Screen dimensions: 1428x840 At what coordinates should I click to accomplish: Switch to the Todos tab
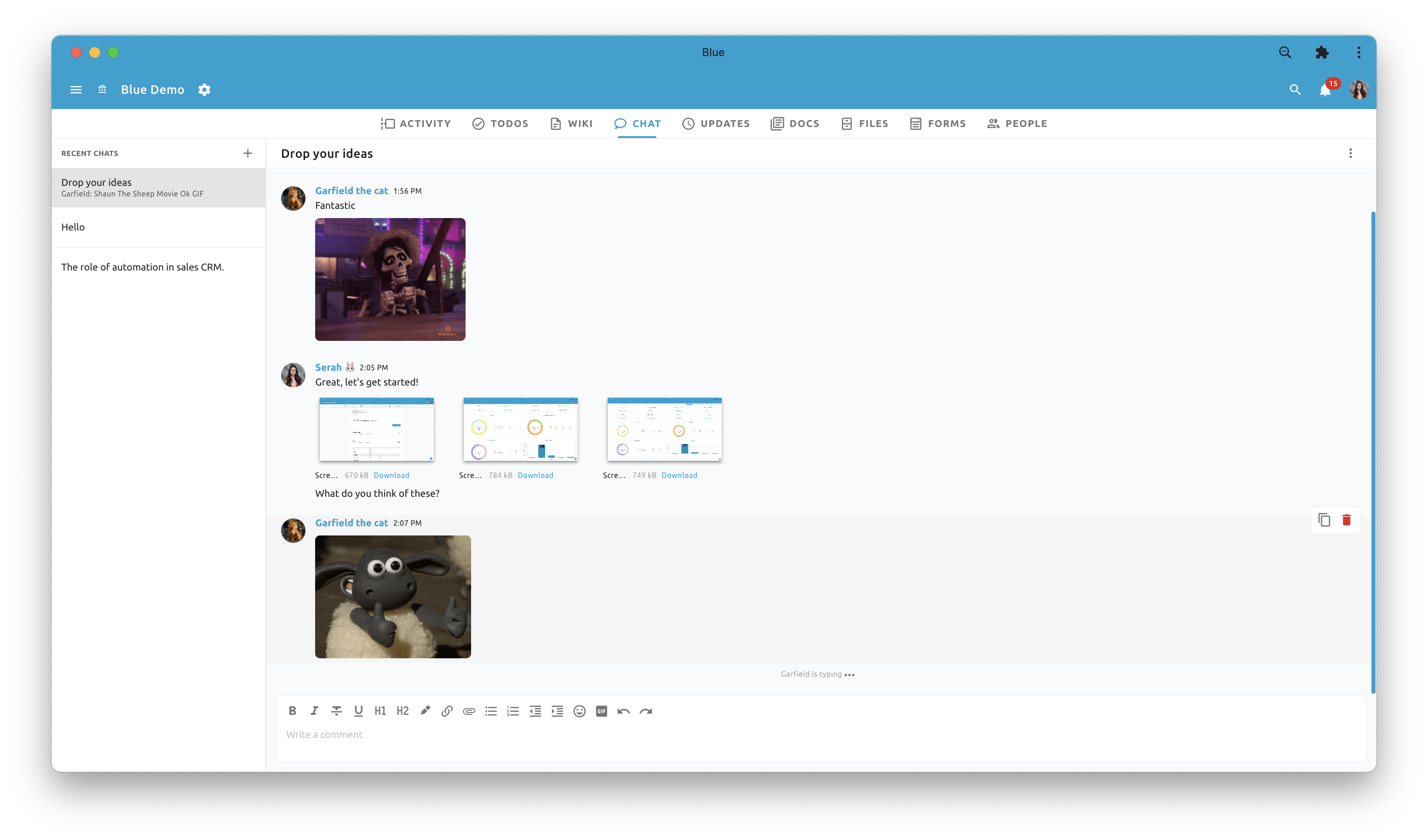tap(500, 124)
